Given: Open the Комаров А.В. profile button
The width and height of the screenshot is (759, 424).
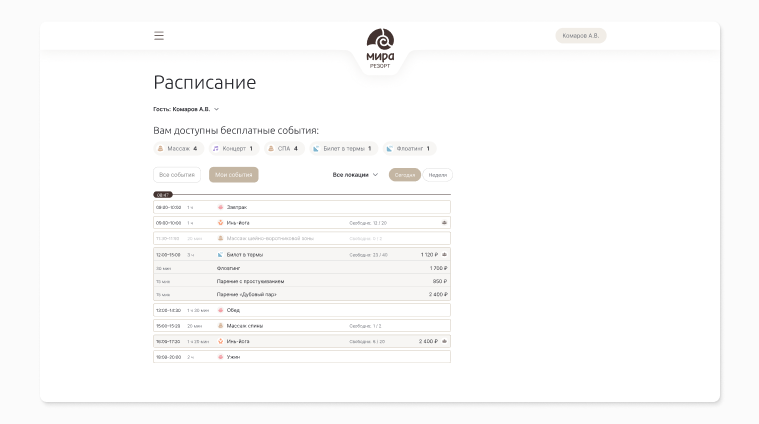Looking at the screenshot, I should point(581,36).
